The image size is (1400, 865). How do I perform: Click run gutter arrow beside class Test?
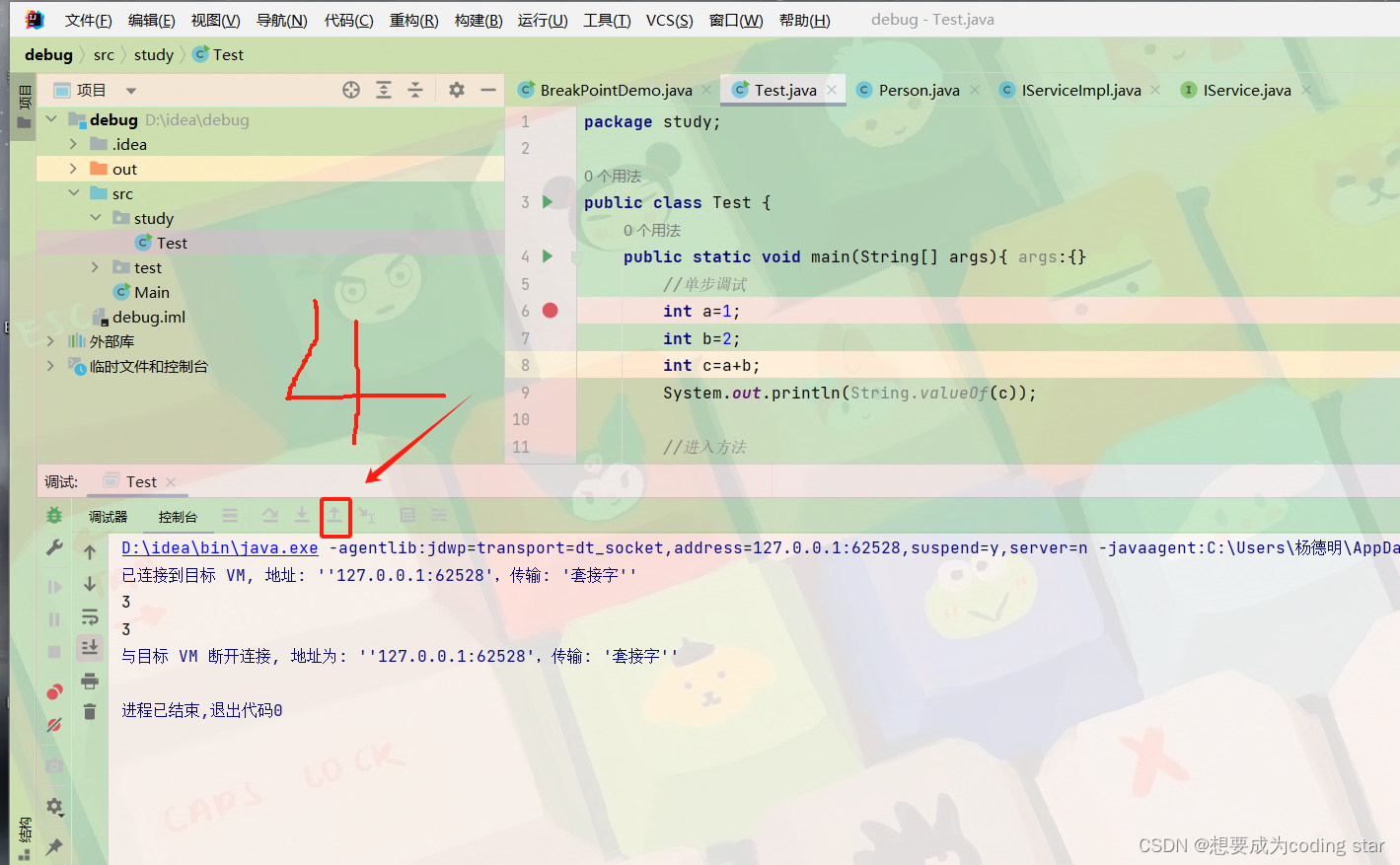pyautogui.click(x=548, y=201)
